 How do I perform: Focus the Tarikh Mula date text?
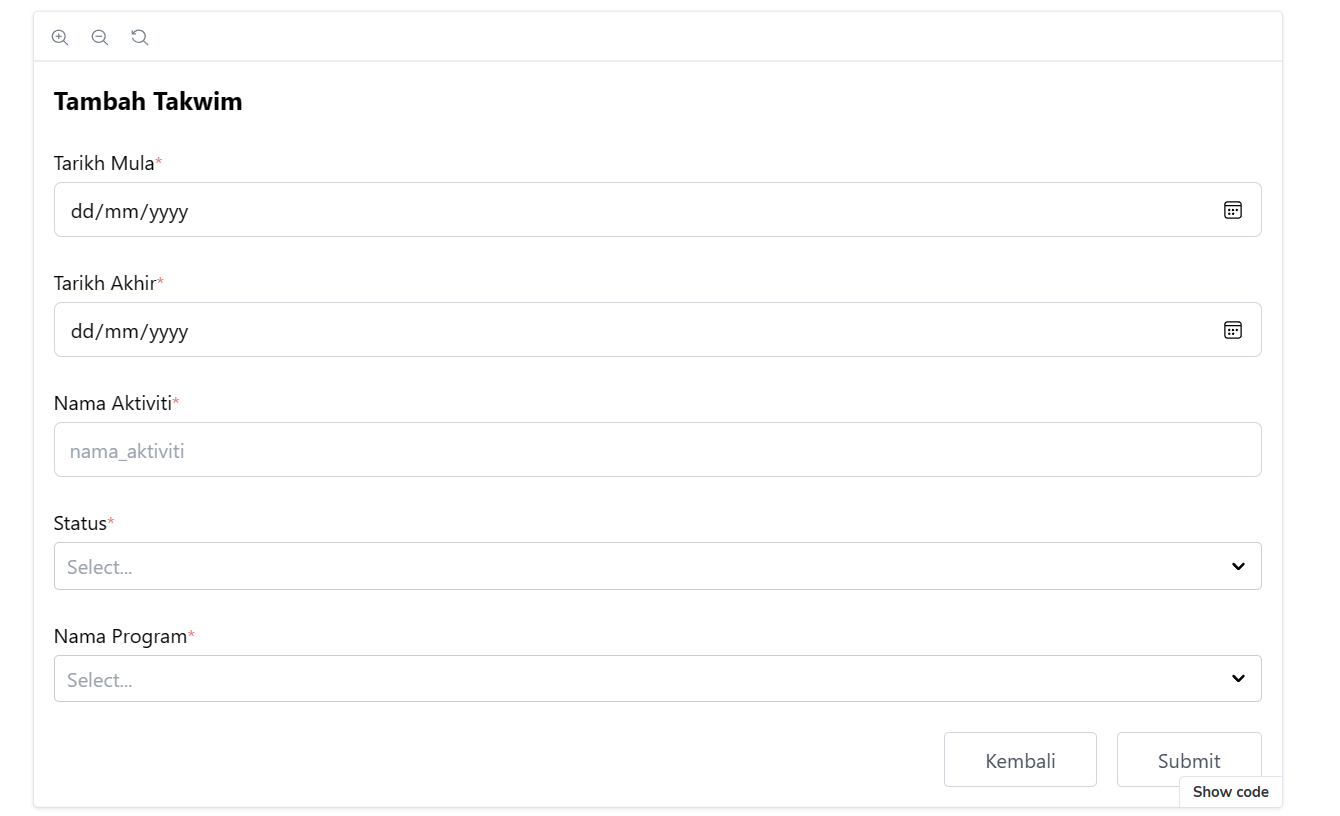(130, 211)
